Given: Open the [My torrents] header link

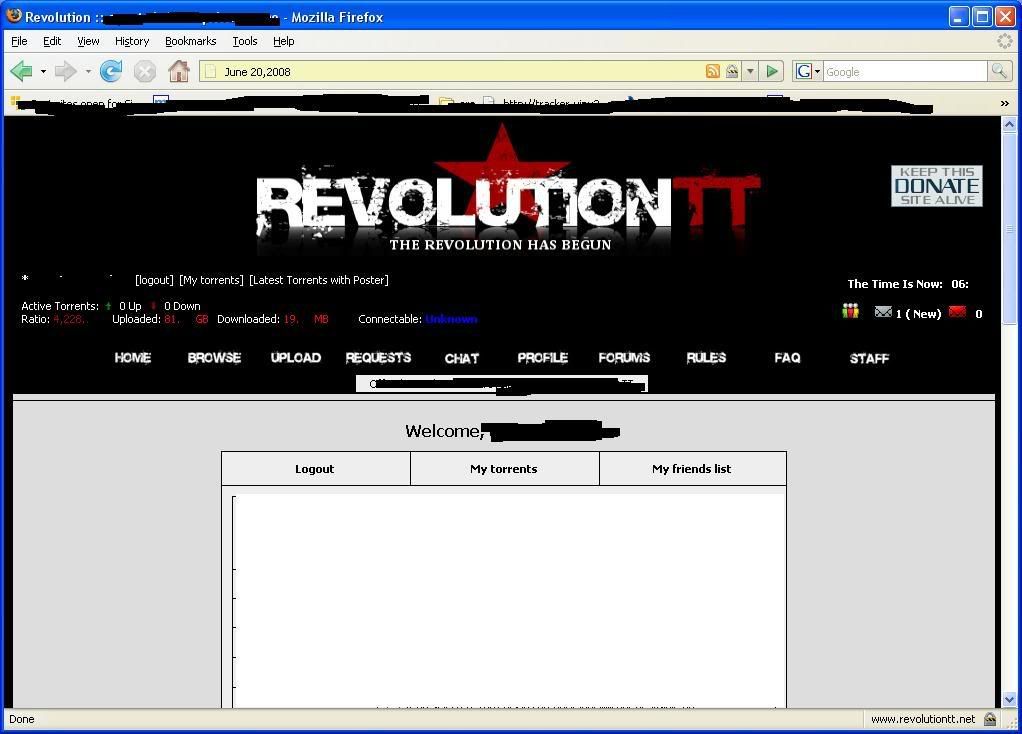Looking at the screenshot, I should pyautogui.click(x=211, y=280).
